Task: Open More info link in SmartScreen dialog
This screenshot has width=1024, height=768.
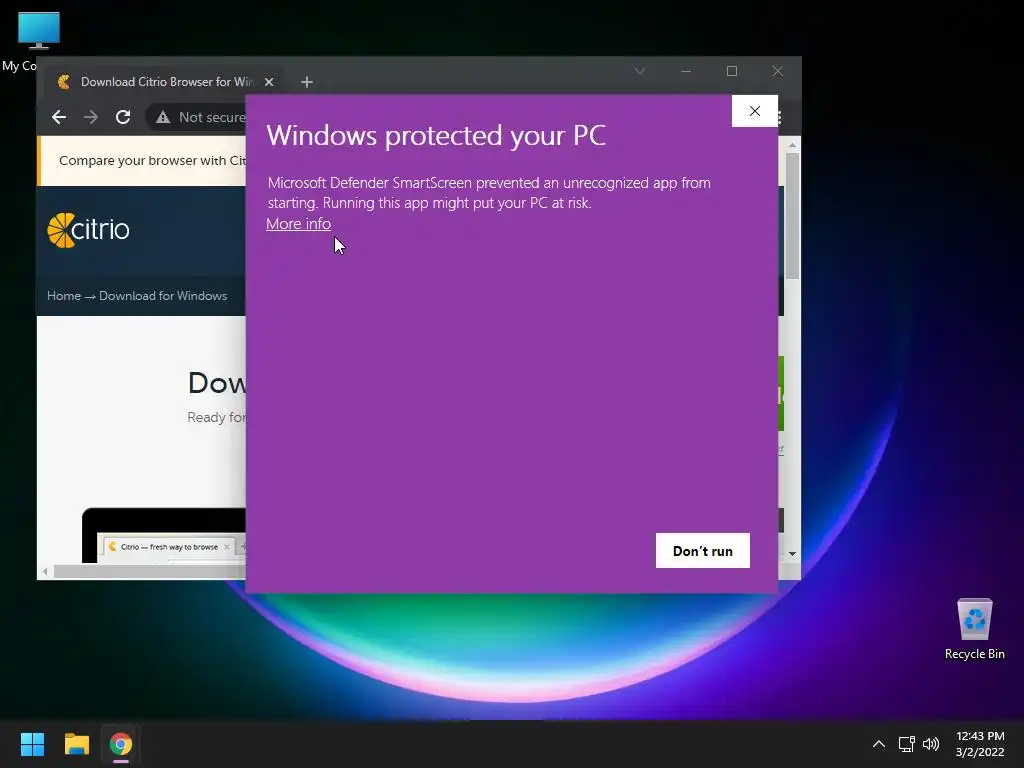Action: 298,223
